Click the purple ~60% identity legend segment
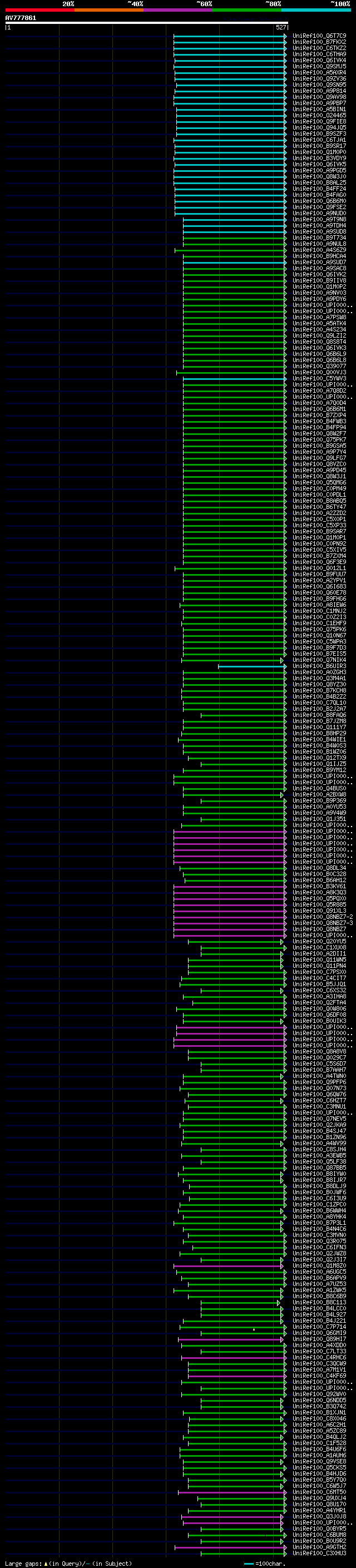 click(x=179, y=10)
